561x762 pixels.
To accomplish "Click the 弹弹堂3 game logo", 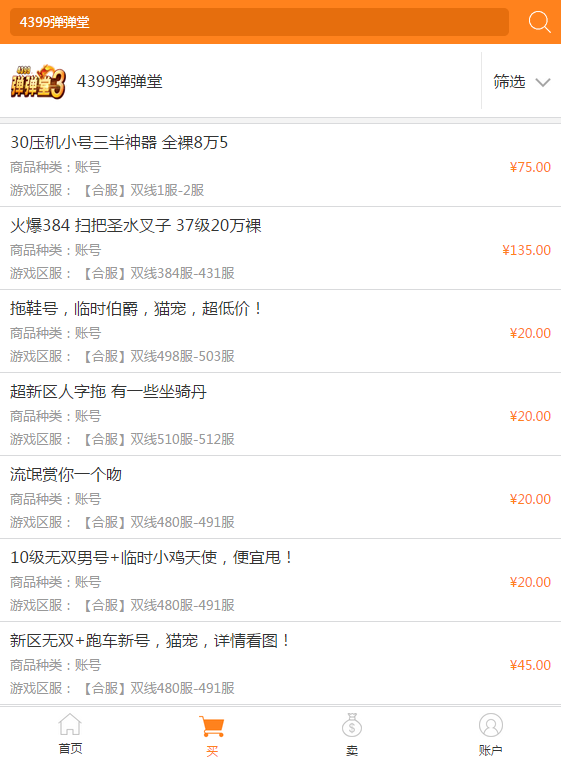I will [x=38, y=81].
